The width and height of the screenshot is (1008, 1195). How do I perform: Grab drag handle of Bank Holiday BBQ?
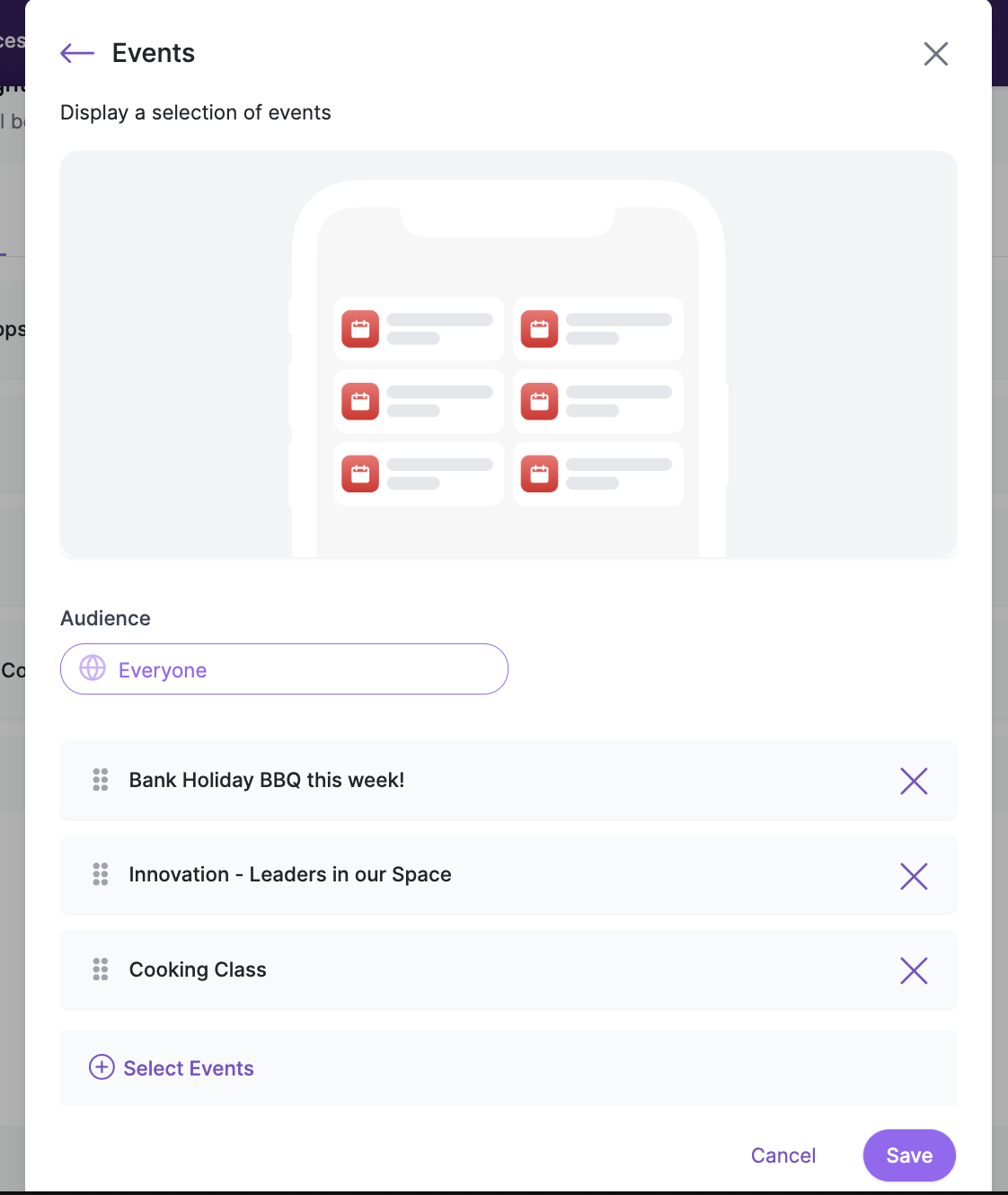pos(101,780)
